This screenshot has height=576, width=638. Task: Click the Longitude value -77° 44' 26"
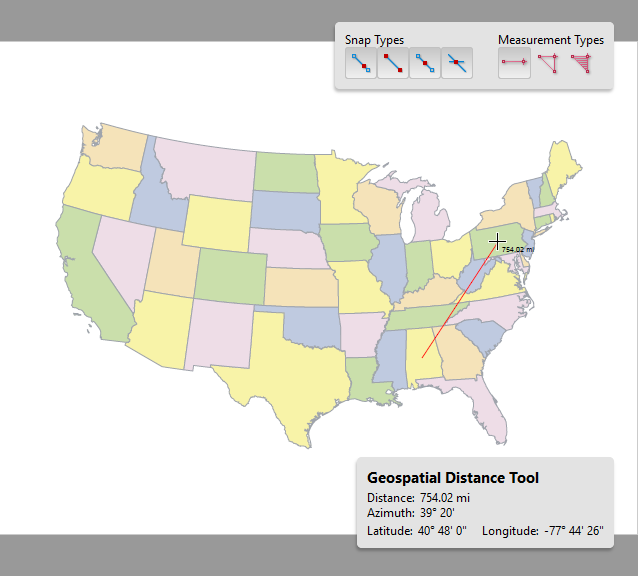[x=574, y=531]
